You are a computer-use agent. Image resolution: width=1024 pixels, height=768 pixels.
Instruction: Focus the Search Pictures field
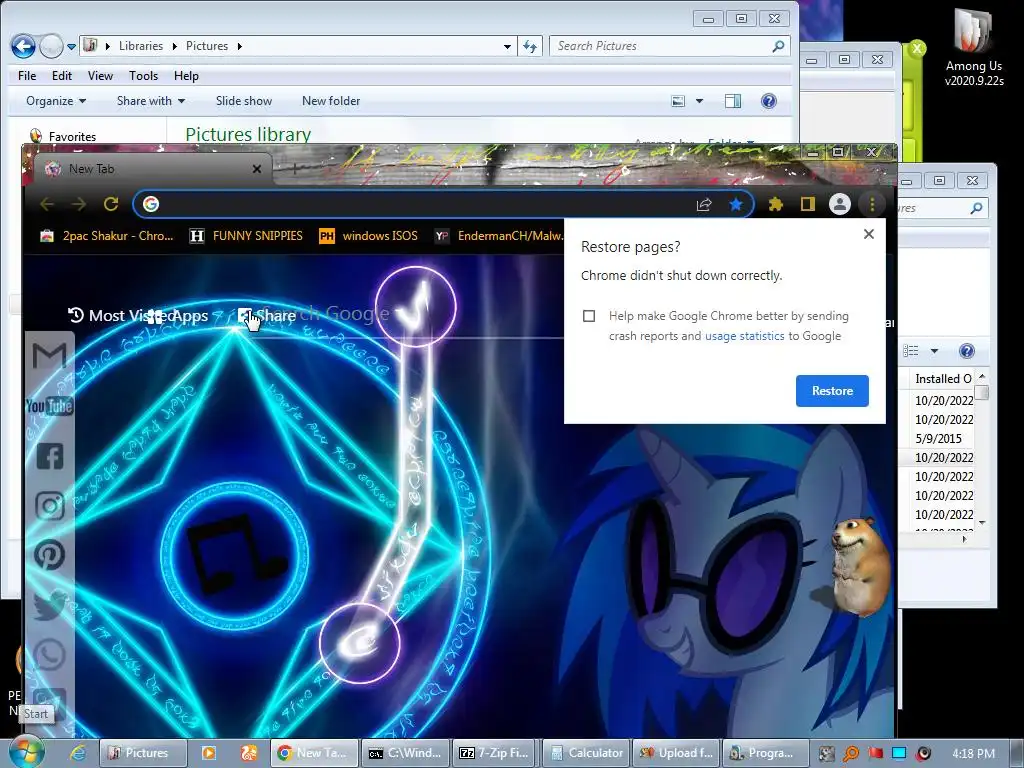(670, 46)
